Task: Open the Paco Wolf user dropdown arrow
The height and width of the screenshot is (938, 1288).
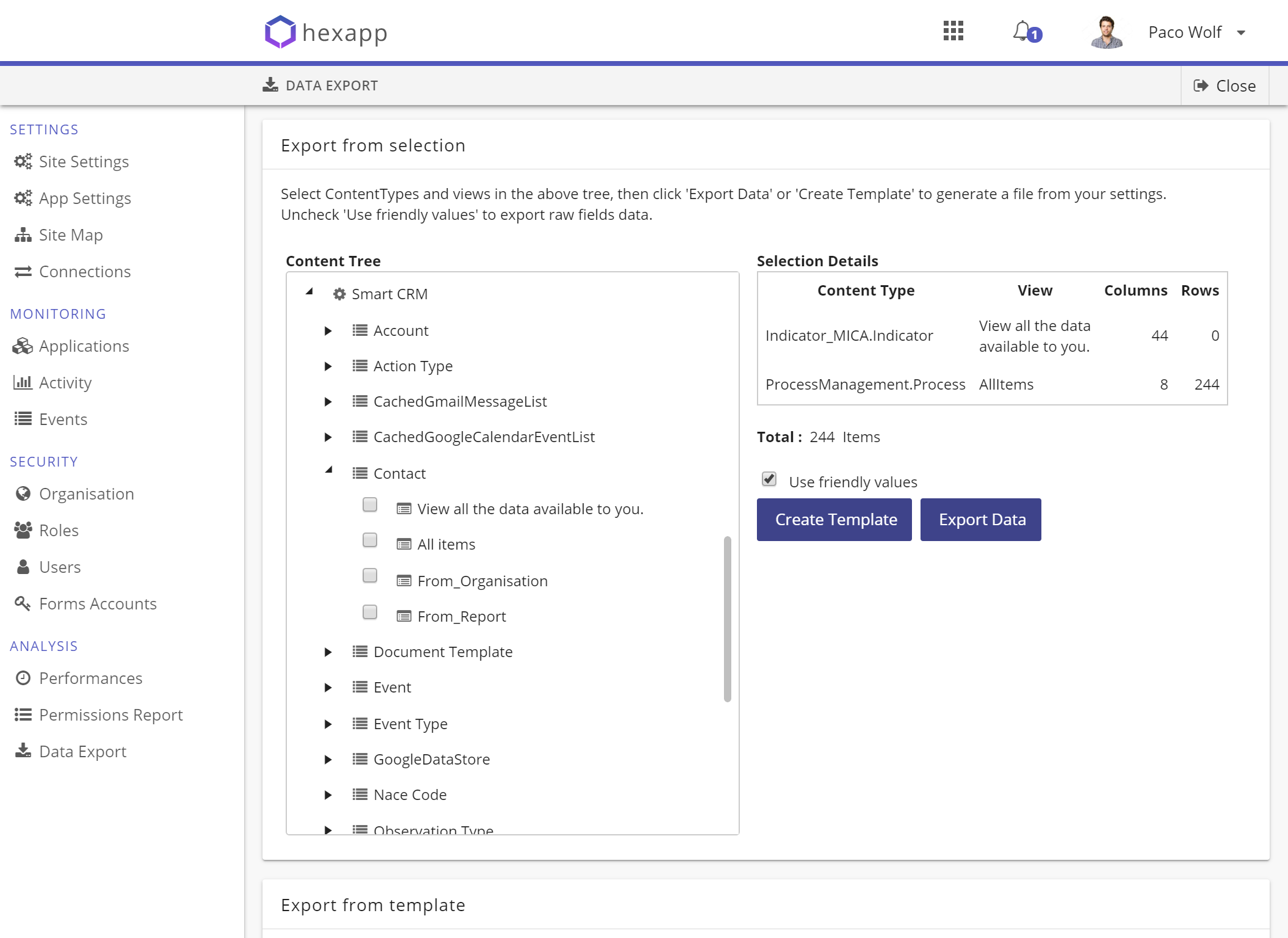Action: [x=1240, y=33]
